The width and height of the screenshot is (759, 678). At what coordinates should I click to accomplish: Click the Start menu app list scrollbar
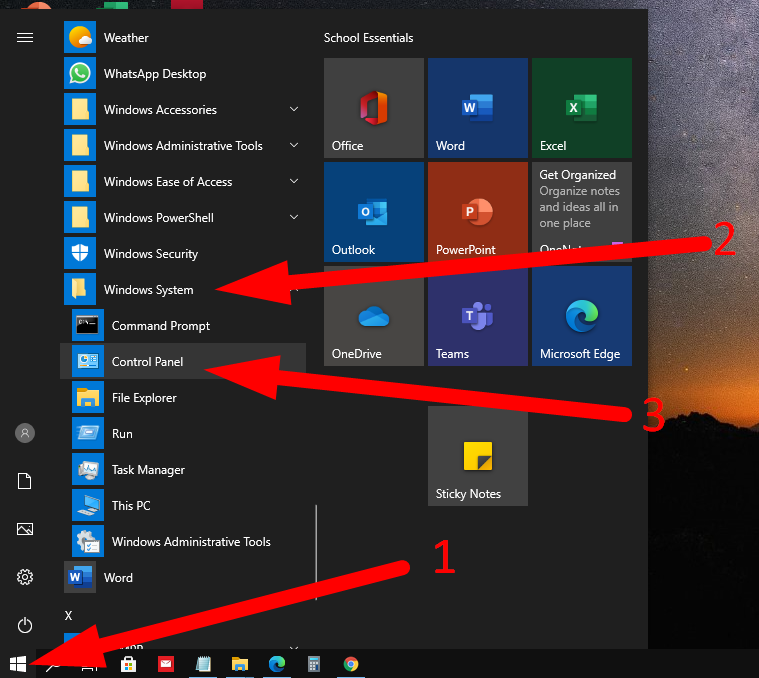click(x=316, y=552)
